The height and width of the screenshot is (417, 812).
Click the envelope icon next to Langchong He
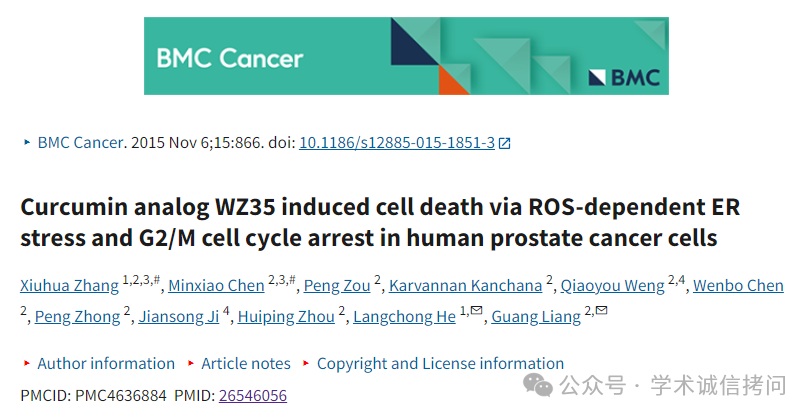[476, 310]
